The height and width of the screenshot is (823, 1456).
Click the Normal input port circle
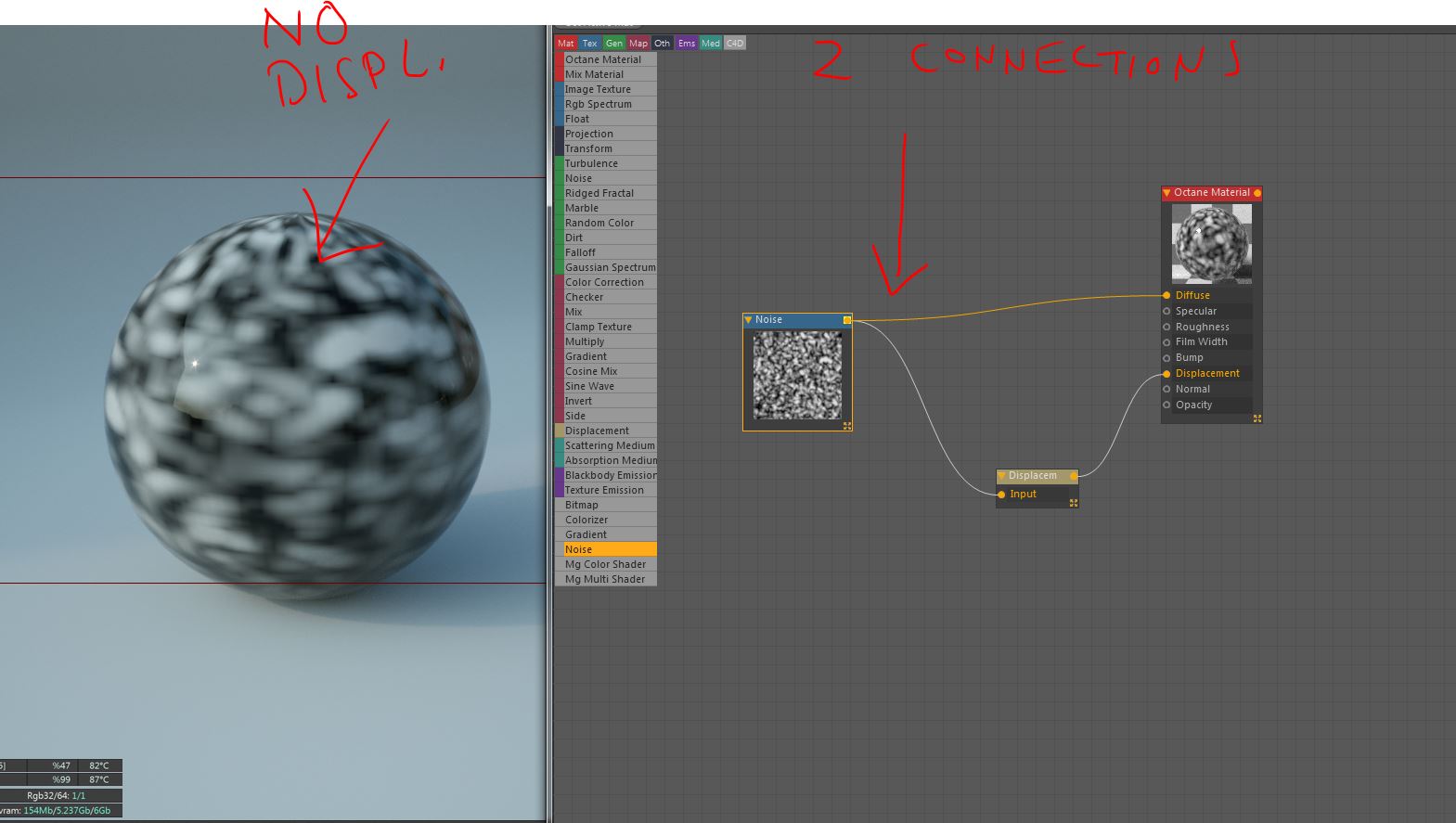point(1166,390)
